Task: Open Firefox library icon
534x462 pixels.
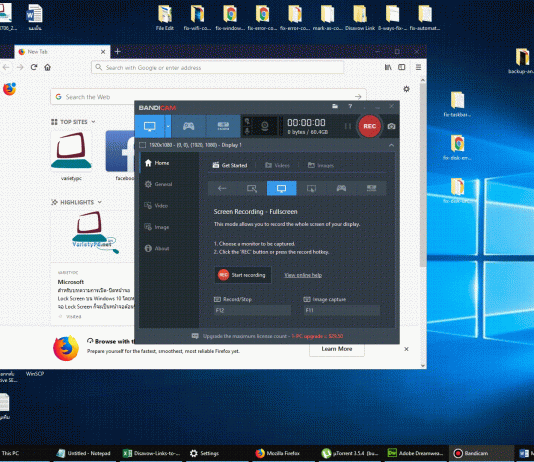Action: [x=388, y=67]
